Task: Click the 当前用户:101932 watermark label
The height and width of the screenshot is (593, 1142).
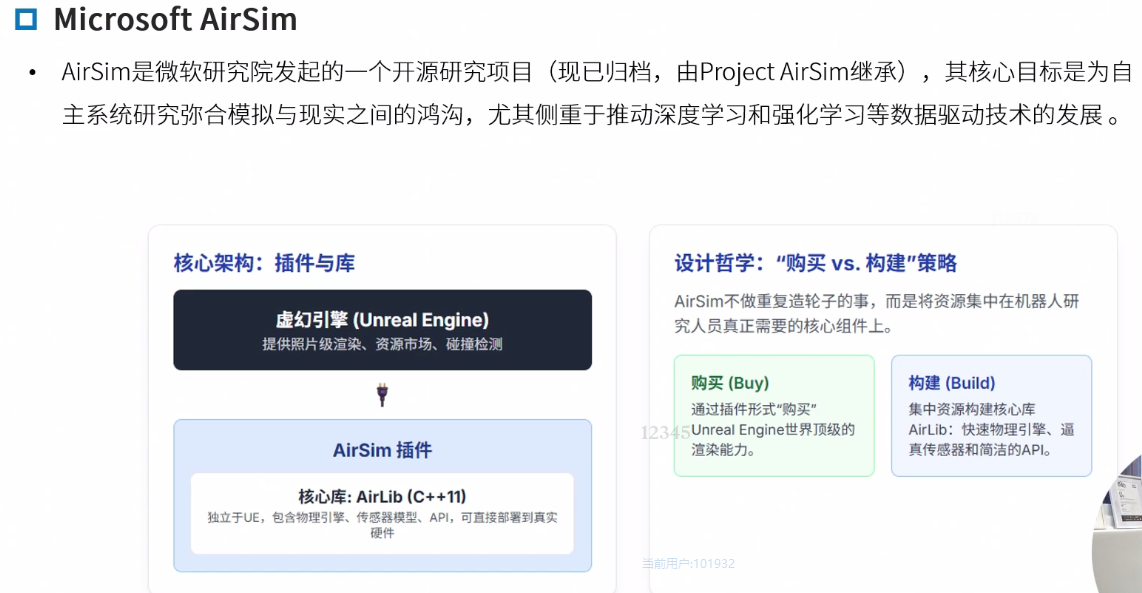Action: [x=688, y=564]
